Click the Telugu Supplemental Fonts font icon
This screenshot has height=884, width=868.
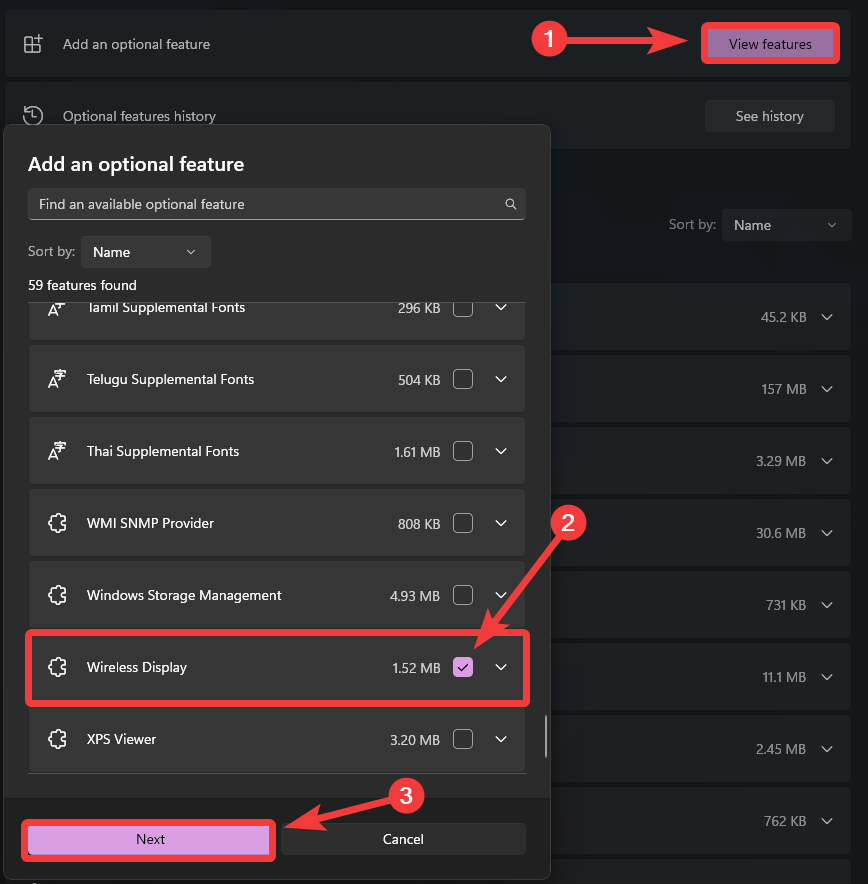pyautogui.click(x=57, y=379)
